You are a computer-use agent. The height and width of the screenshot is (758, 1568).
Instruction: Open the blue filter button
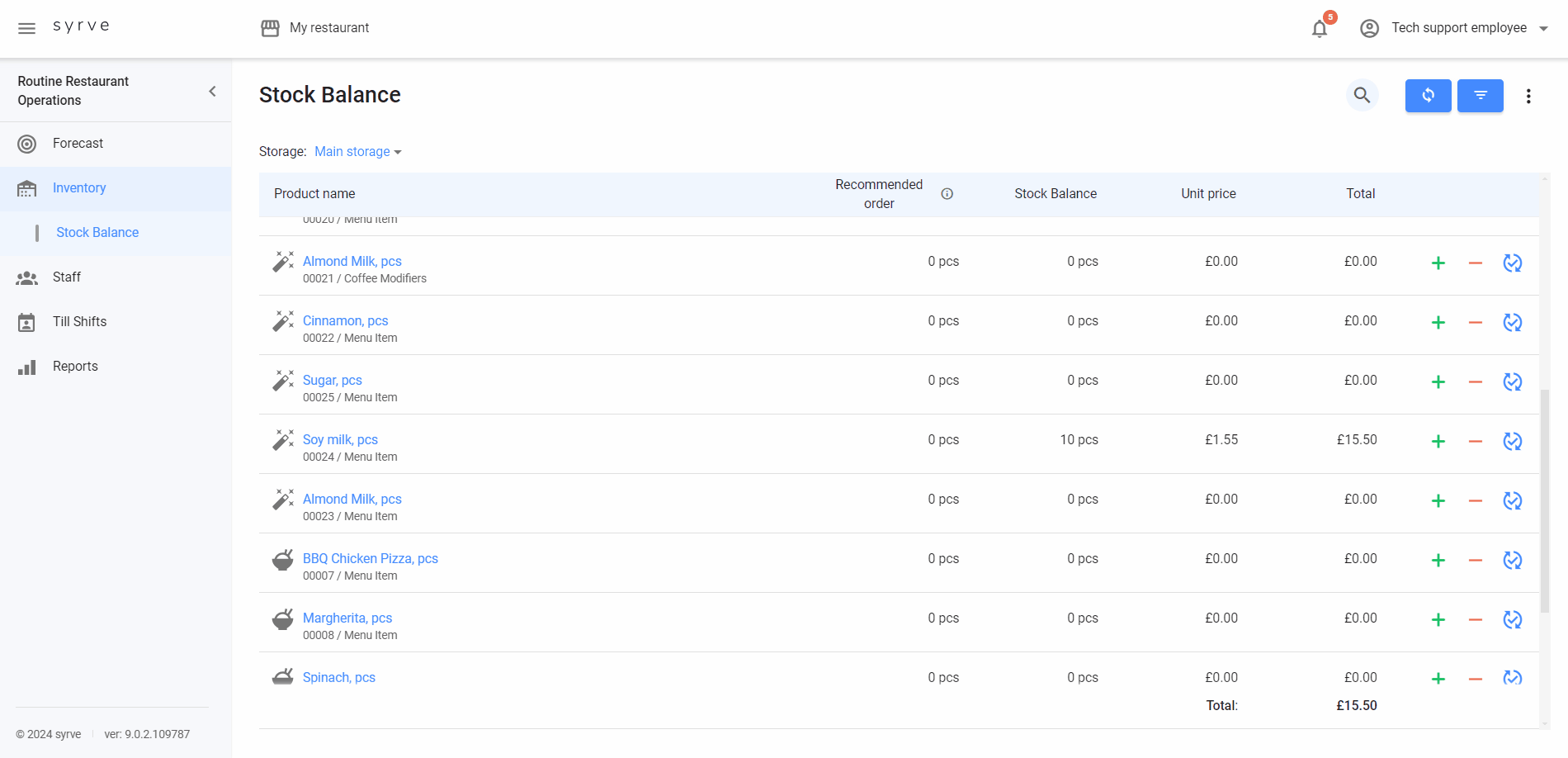1480,96
